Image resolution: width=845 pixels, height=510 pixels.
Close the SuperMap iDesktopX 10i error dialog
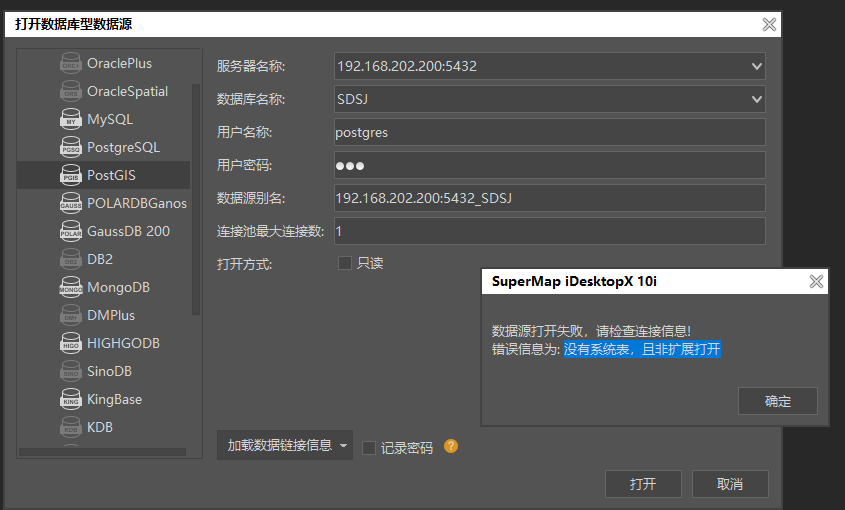point(816,281)
